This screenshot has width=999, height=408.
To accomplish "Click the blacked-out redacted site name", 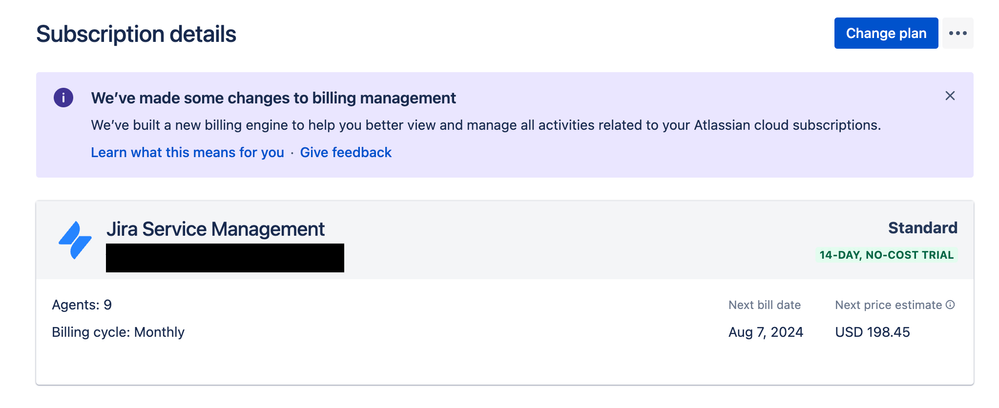I will [225, 258].
